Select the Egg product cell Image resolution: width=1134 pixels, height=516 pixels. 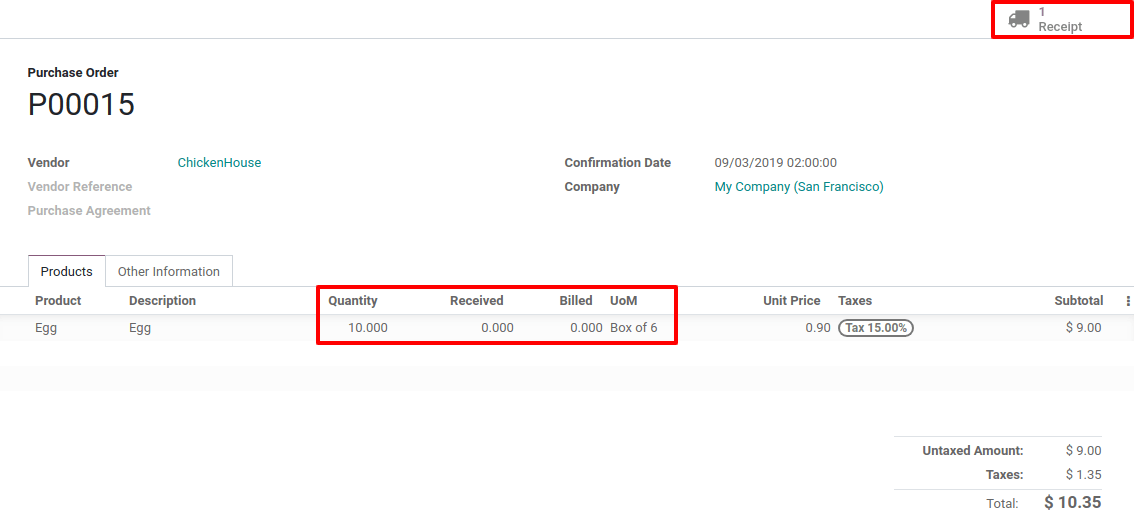46,328
